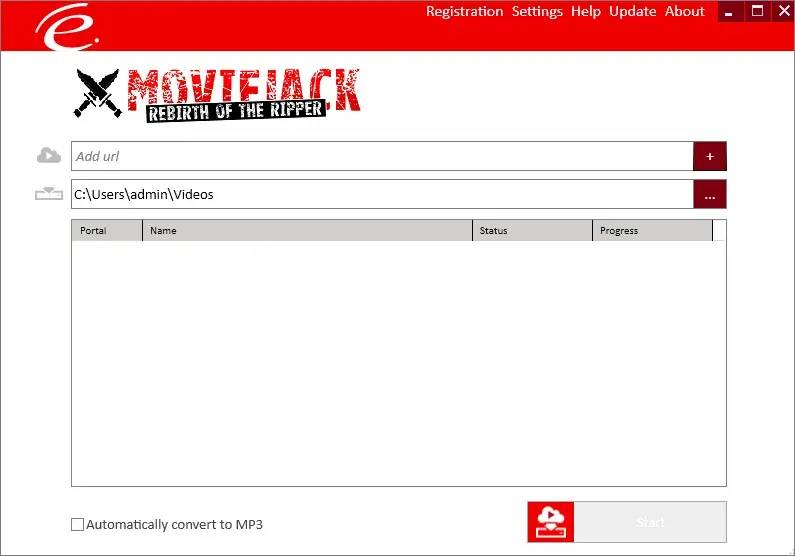Sort the list by Status column header
The width and height of the screenshot is (795, 556).
(533, 231)
